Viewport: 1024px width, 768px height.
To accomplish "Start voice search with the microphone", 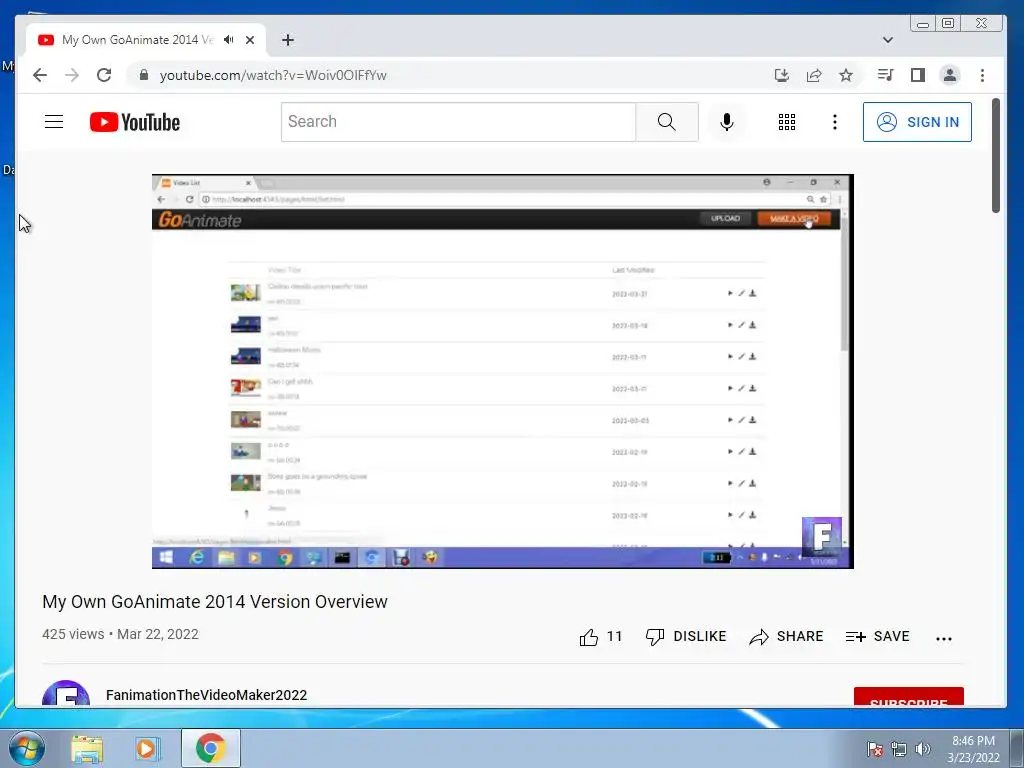I will 726,122.
